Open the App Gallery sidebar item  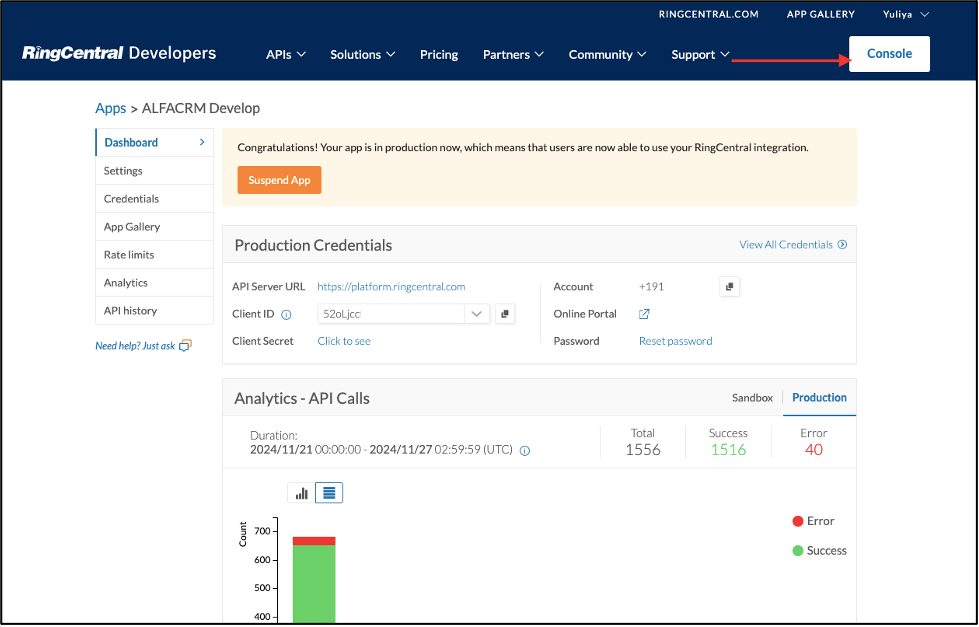point(154,227)
